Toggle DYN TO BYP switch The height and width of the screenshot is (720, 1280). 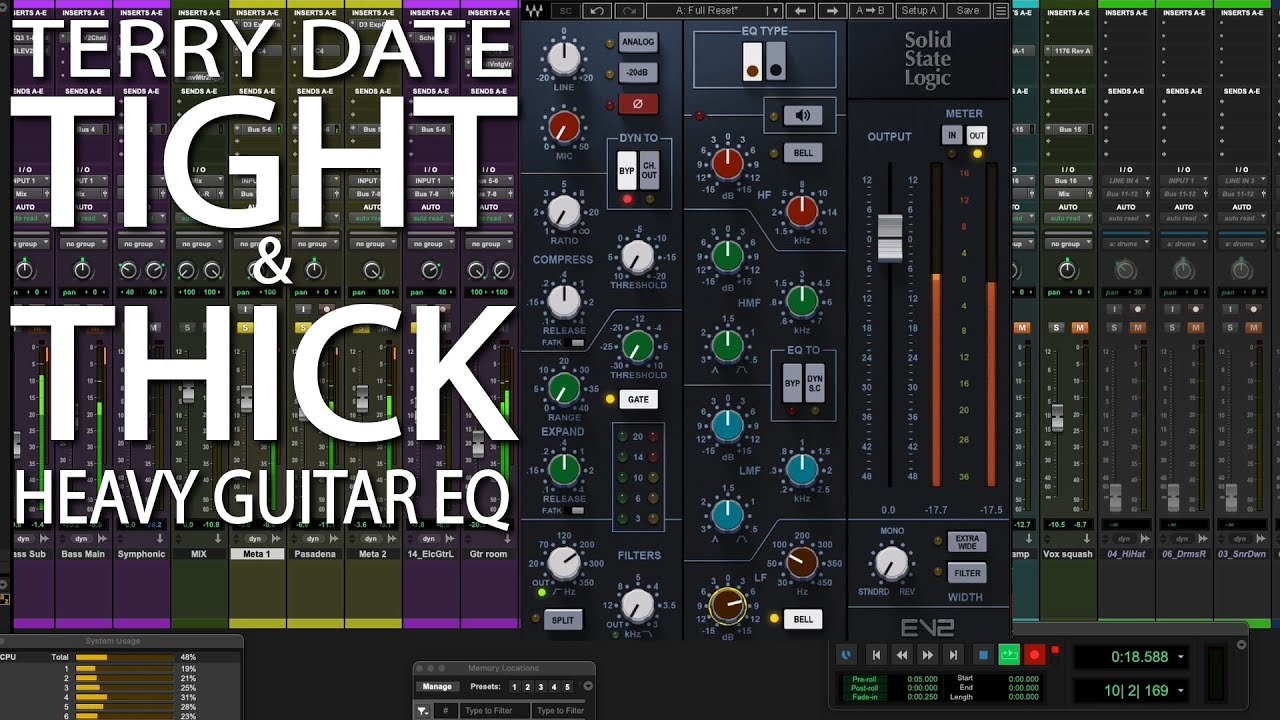point(627,169)
